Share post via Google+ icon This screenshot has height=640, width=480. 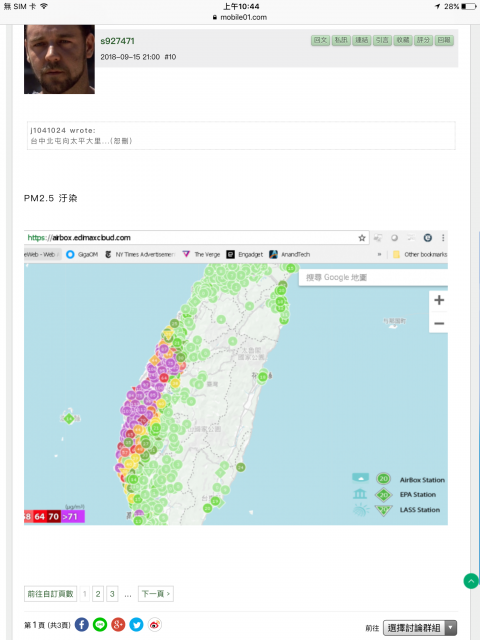118,624
